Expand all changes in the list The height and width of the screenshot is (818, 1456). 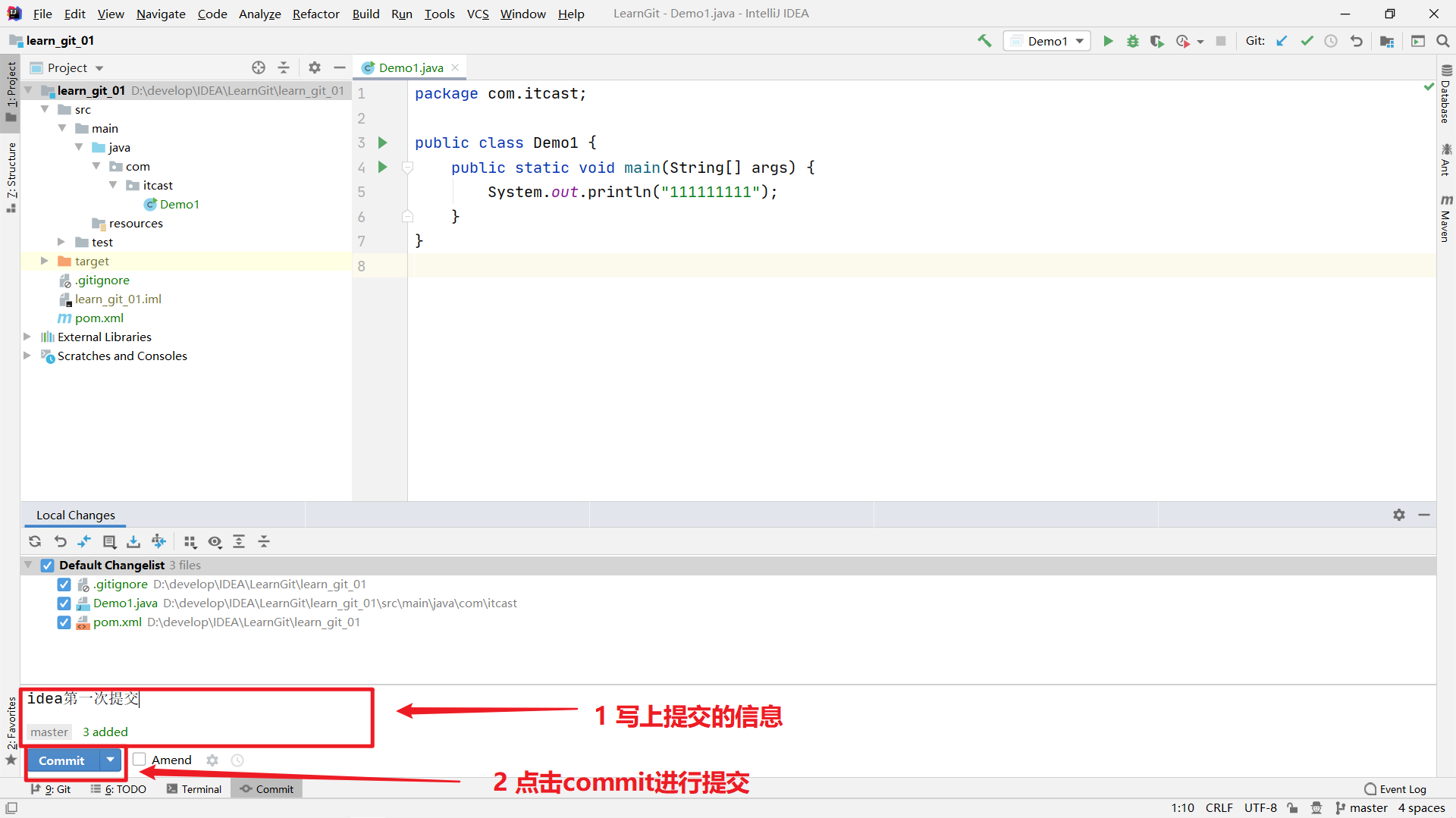[239, 541]
